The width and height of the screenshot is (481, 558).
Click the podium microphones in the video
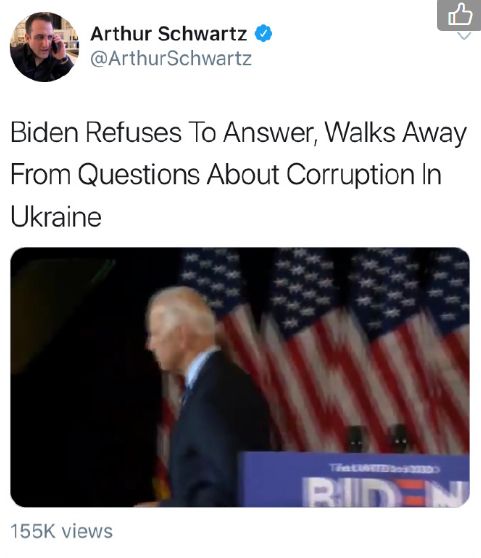pyautogui.click(x=377, y=439)
